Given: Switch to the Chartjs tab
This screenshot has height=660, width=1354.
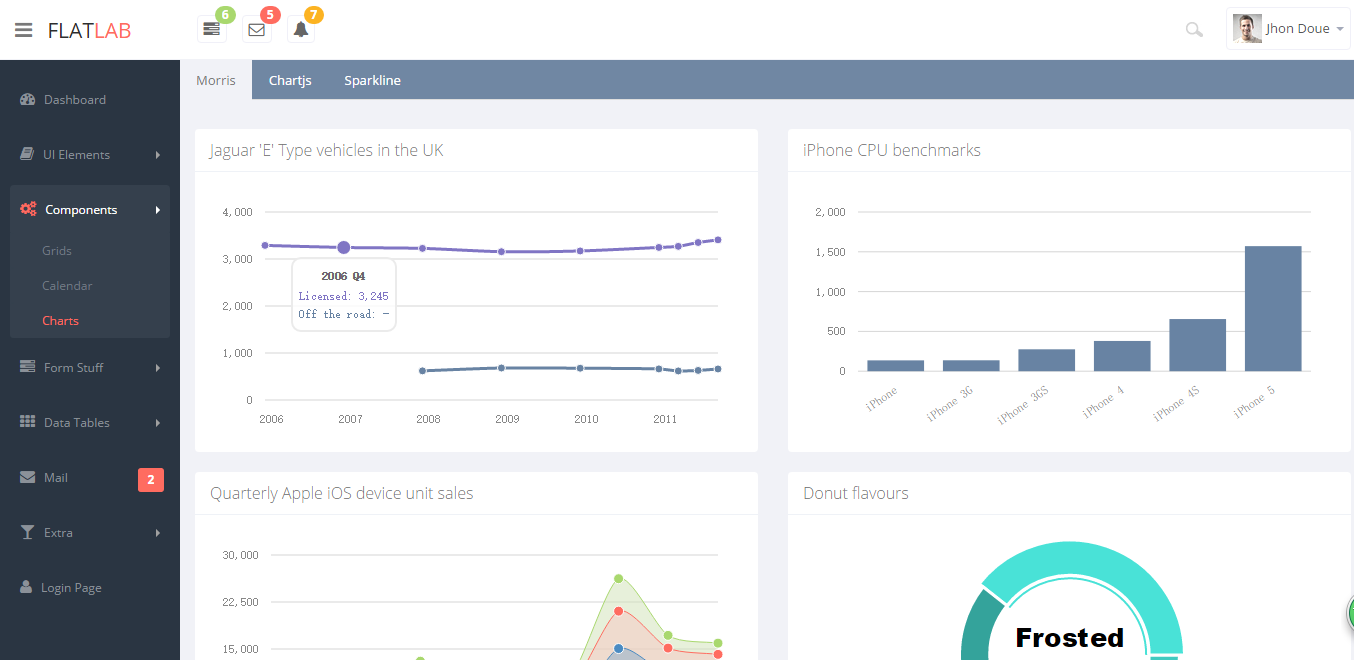Looking at the screenshot, I should pos(290,80).
